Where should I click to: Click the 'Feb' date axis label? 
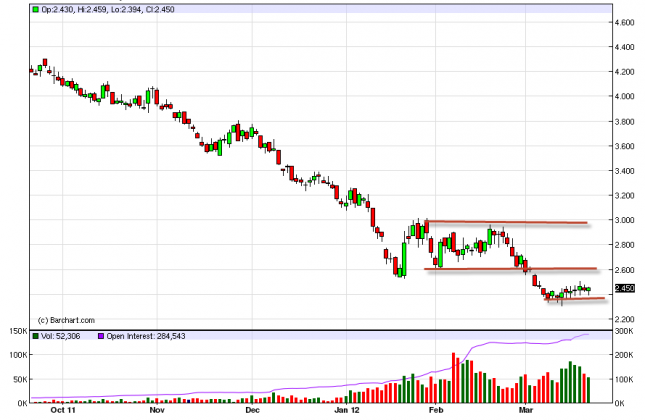tap(436, 410)
